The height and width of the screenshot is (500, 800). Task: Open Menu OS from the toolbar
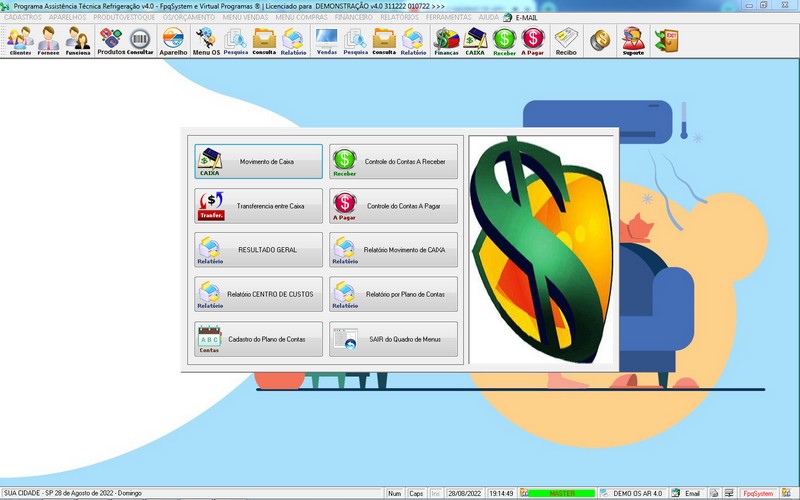tap(206, 41)
